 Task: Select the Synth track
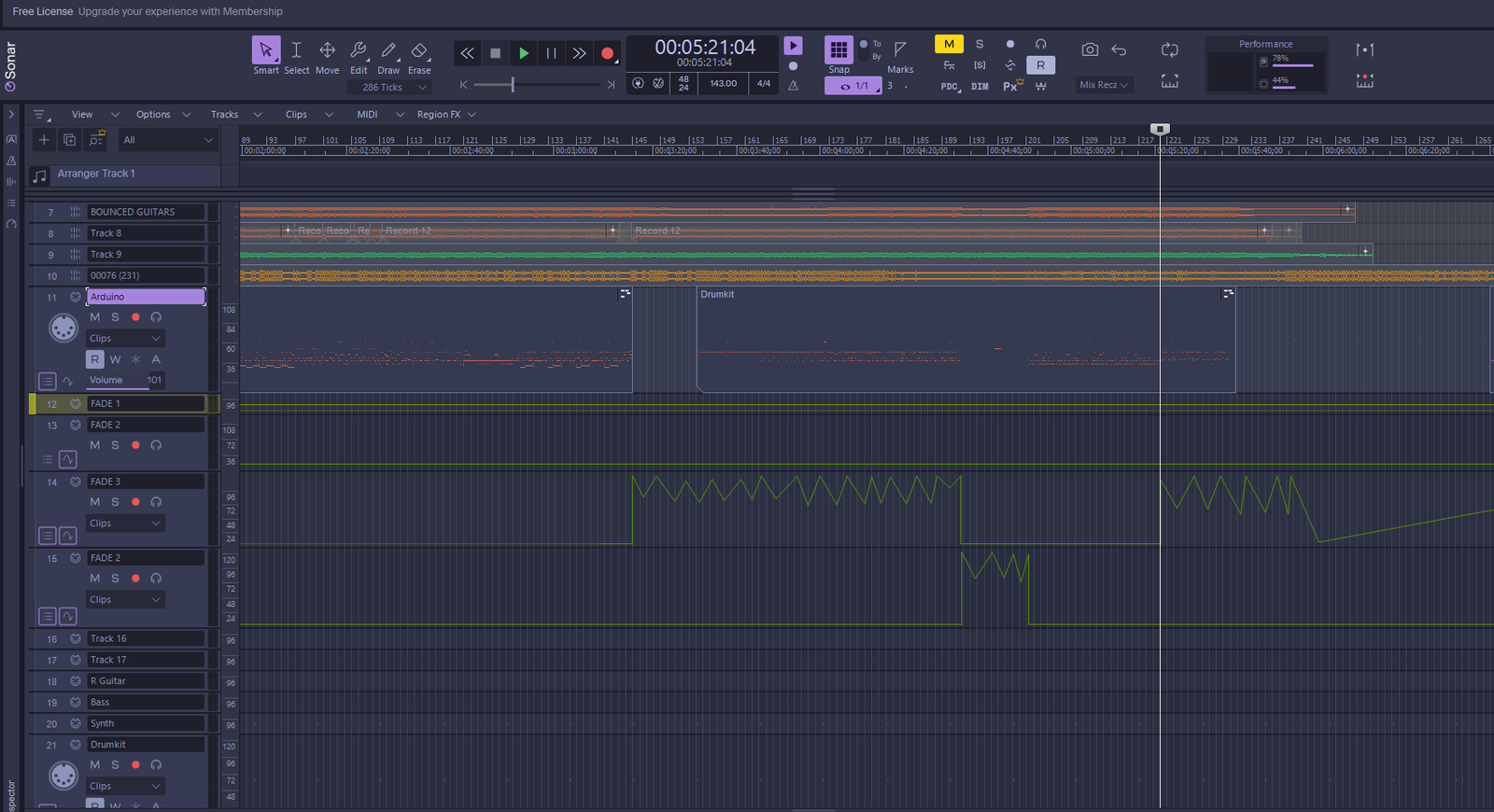pos(146,723)
